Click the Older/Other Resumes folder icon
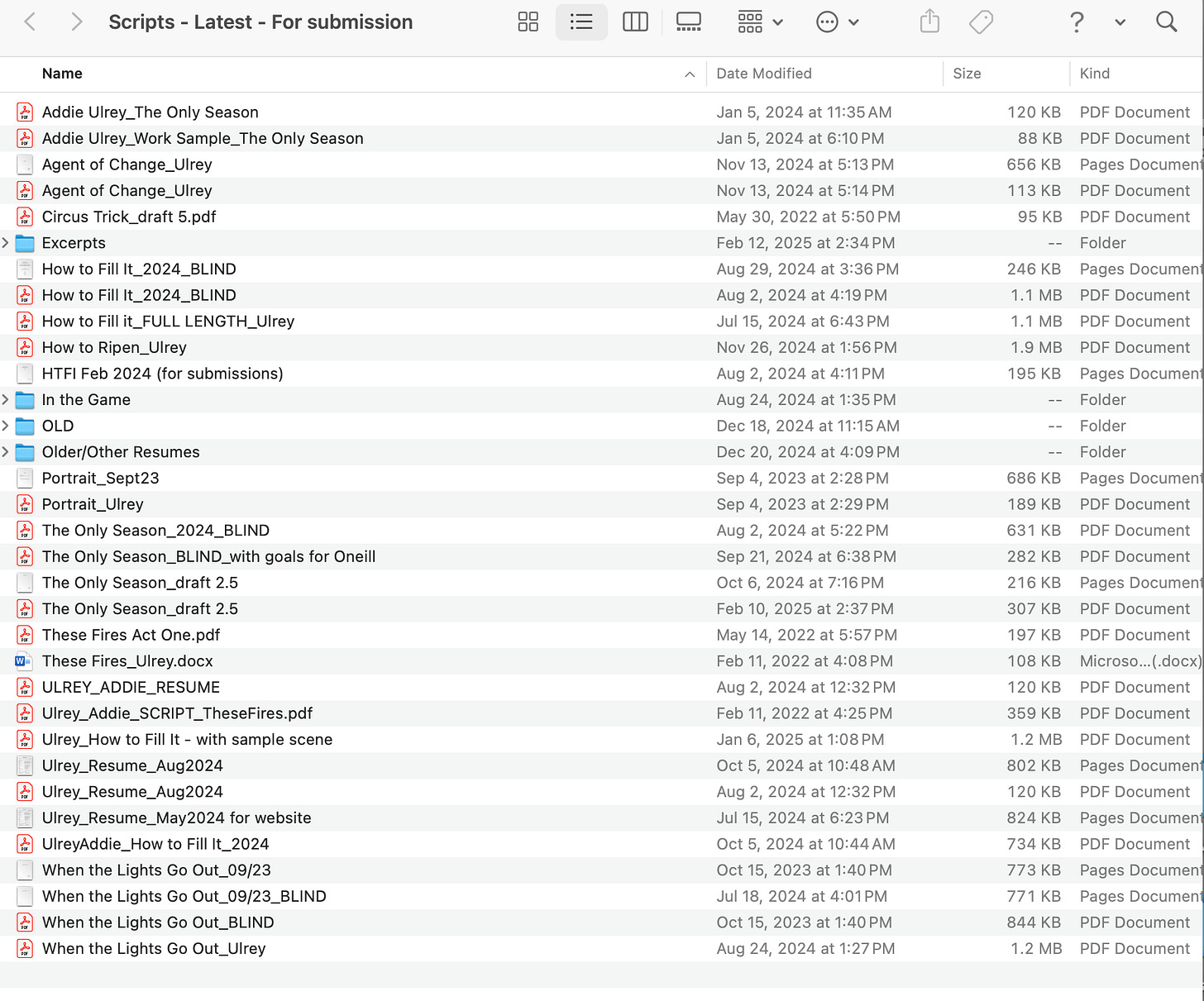The height and width of the screenshot is (1001, 1204). click(25, 452)
